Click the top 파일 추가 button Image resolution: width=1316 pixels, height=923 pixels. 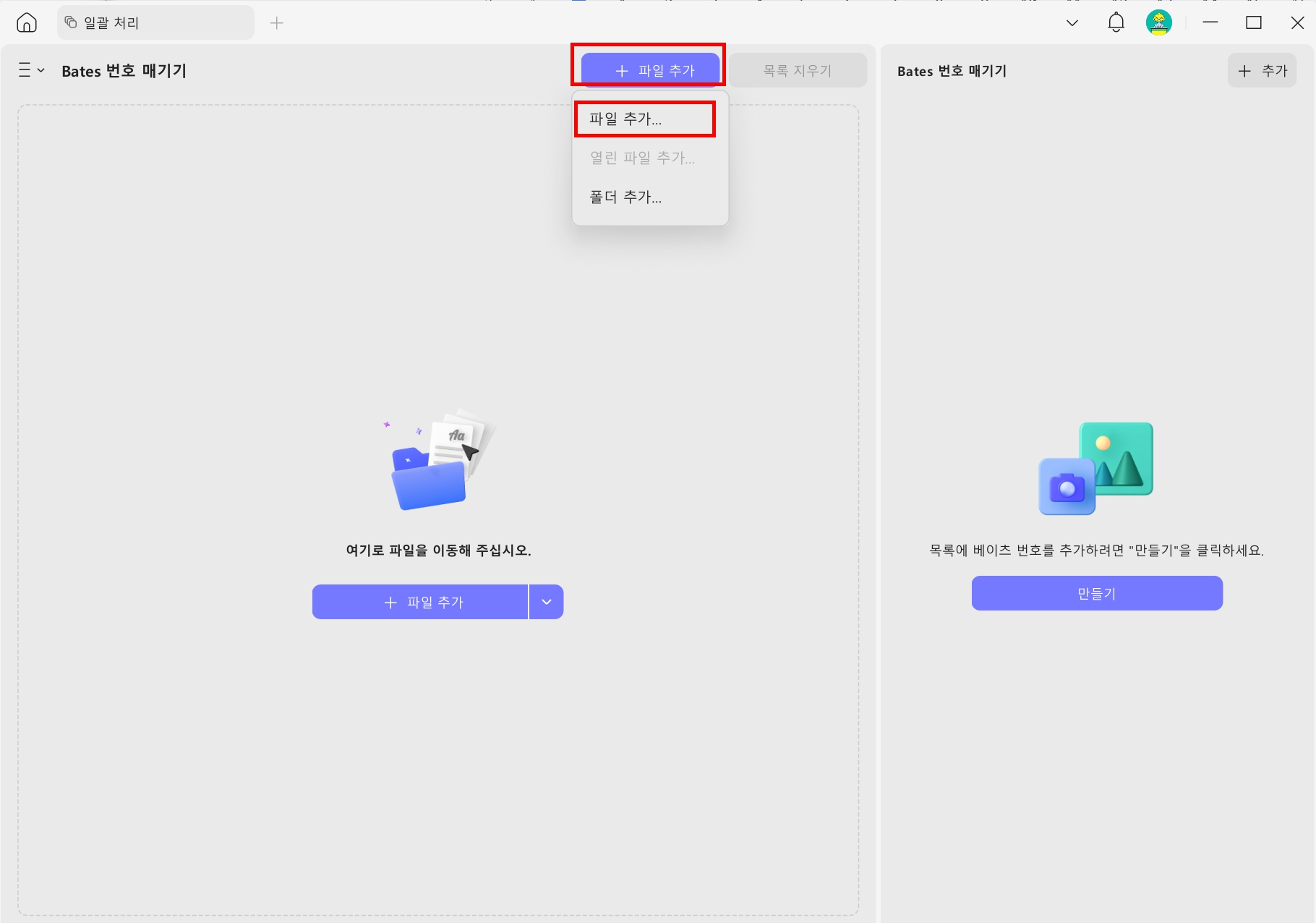click(x=650, y=70)
